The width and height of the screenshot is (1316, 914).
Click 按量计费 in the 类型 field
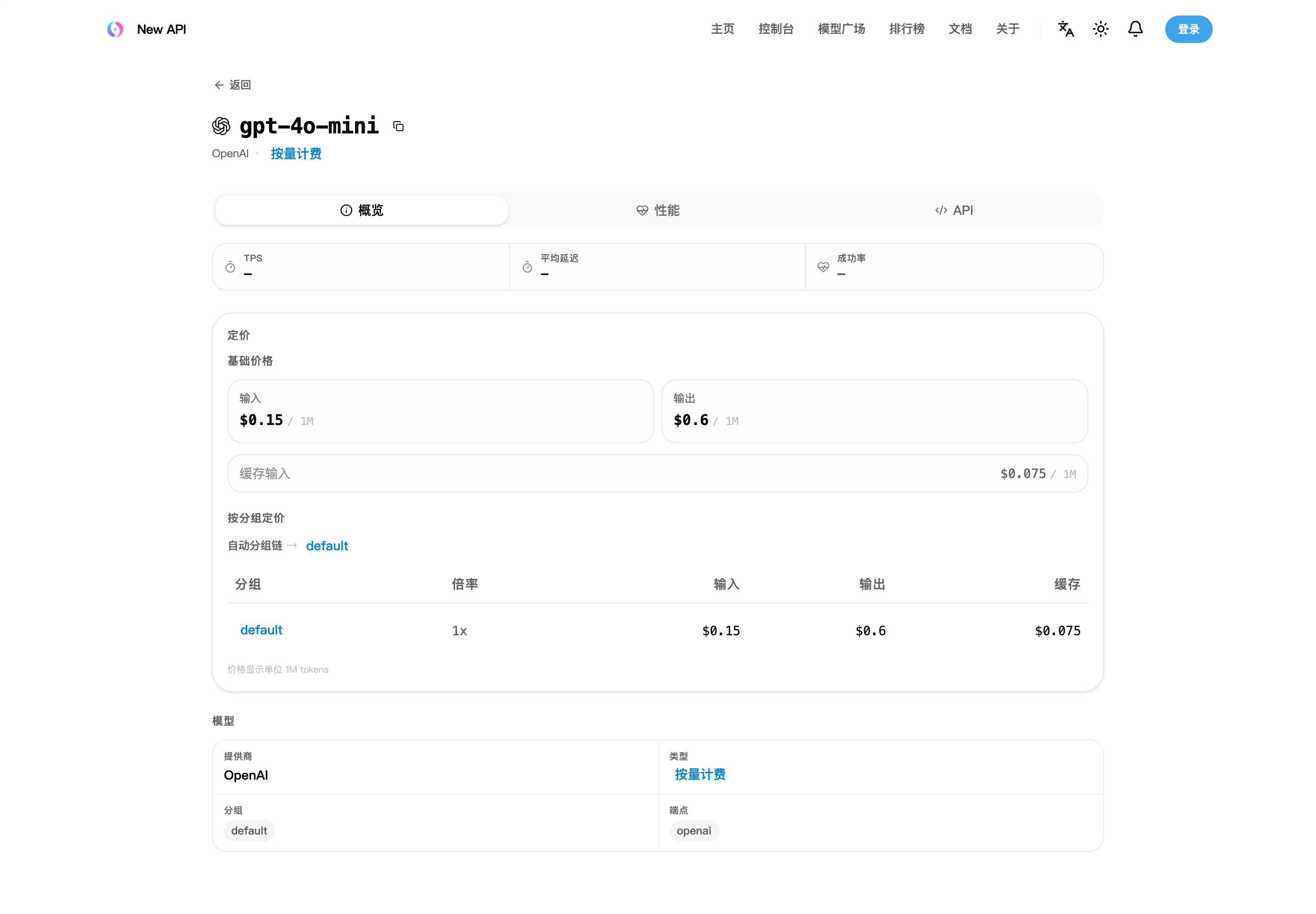click(700, 774)
